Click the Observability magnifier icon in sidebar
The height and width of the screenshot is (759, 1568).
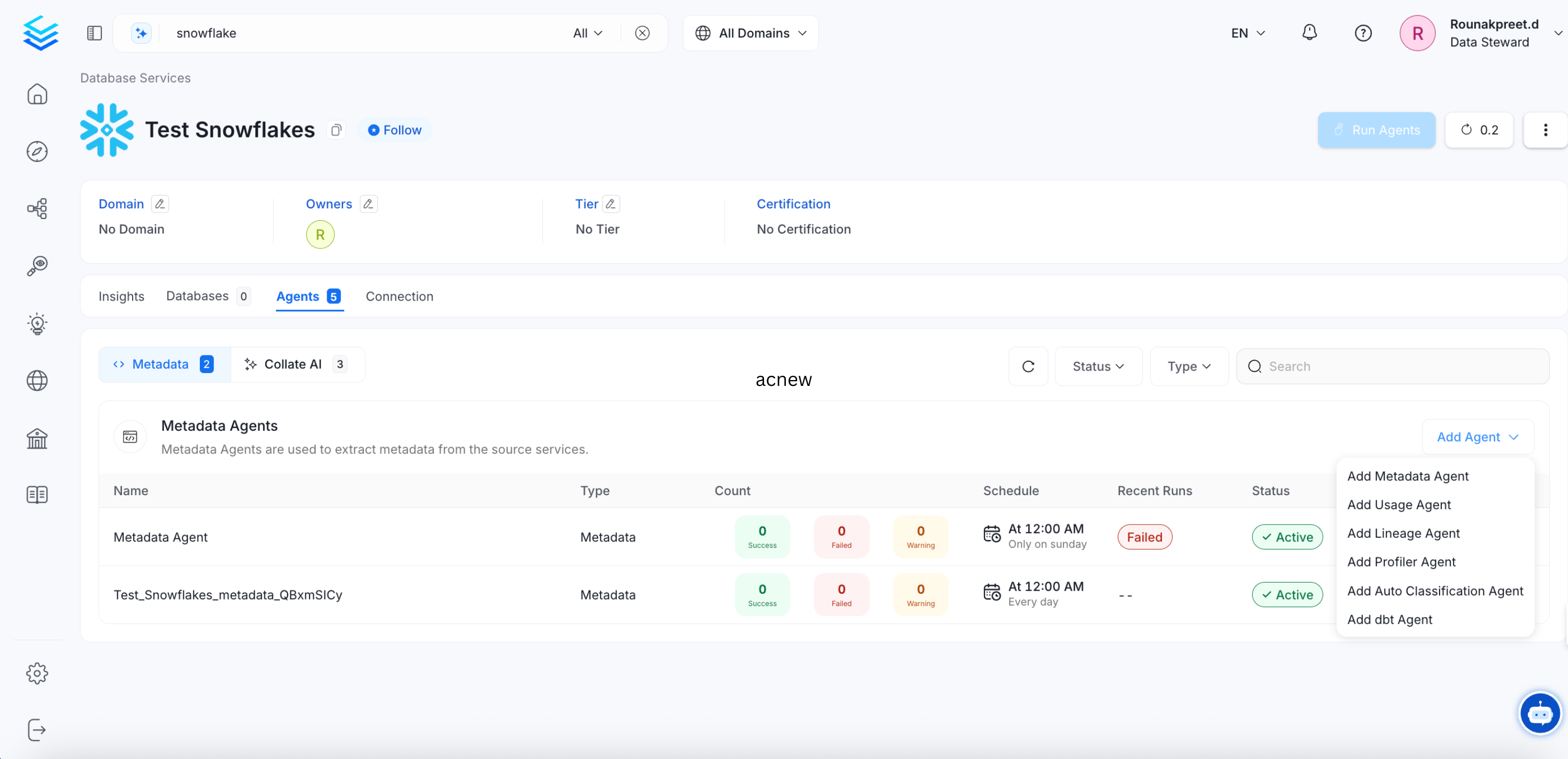point(37,265)
